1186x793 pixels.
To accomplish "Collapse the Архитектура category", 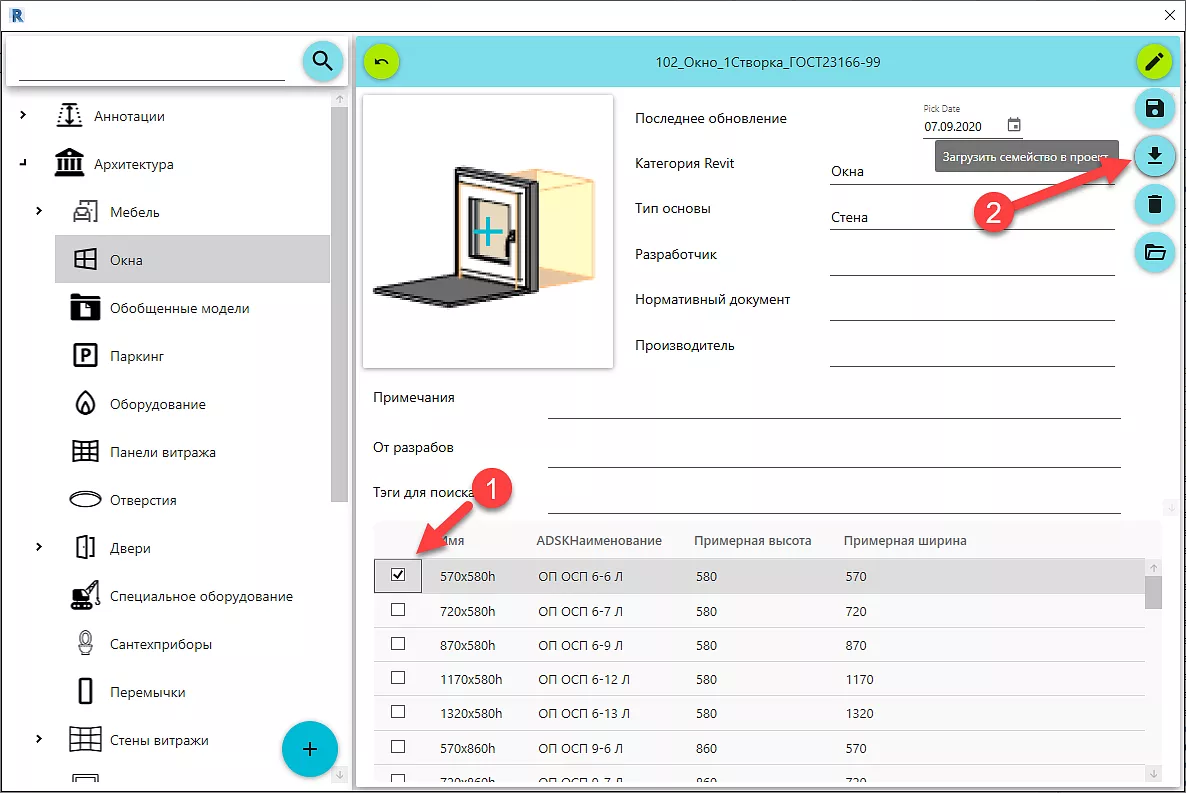I will [23, 164].
